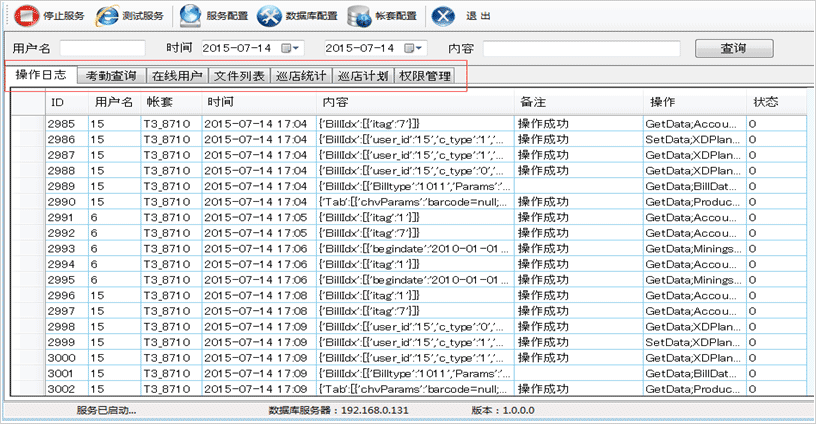Sort by the 时间 column header
The height and width of the screenshot is (424, 816).
tap(260, 102)
